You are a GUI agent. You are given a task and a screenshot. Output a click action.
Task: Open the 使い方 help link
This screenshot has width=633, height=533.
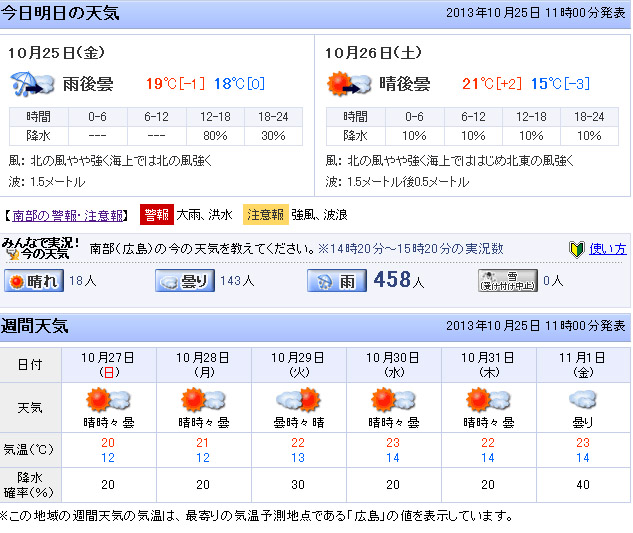(607, 249)
